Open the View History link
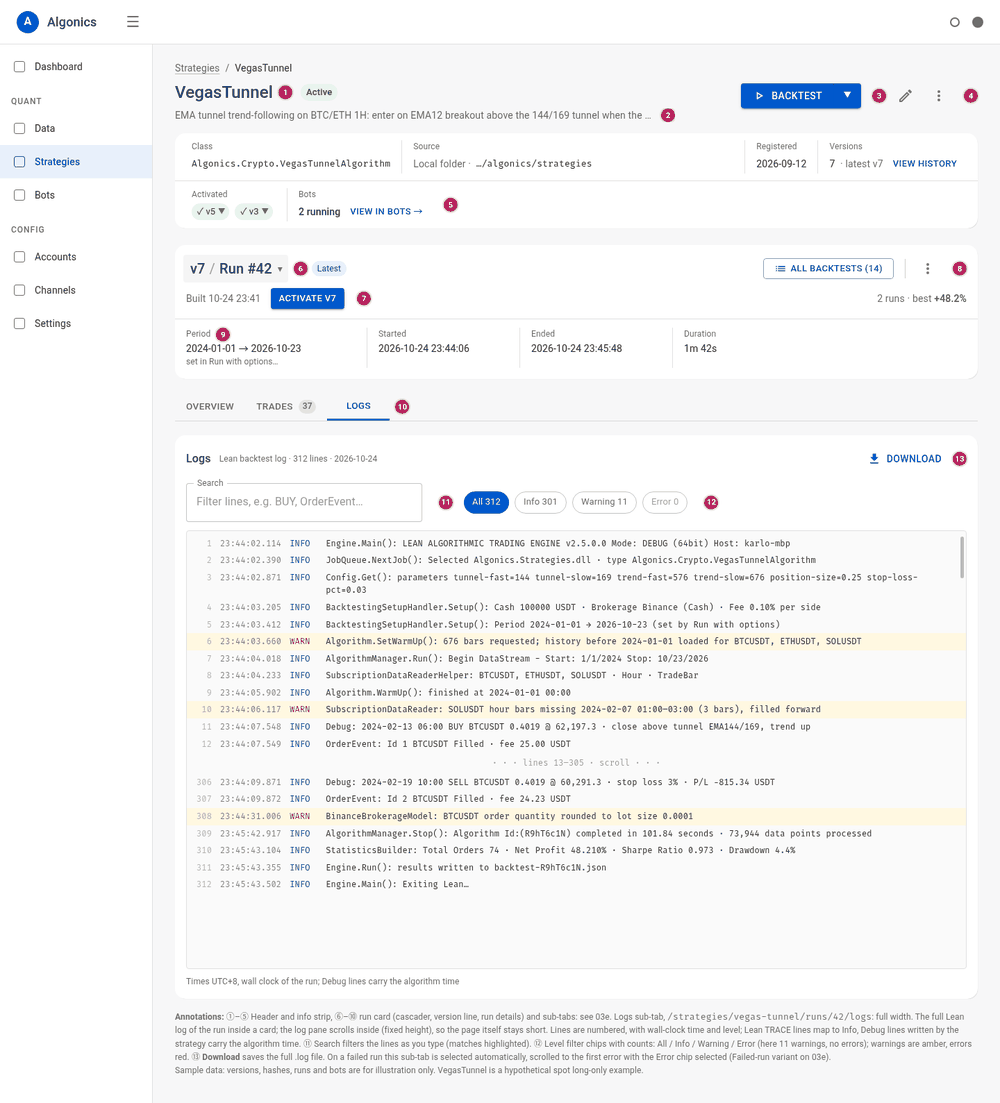This screenshot has width=1000, height=1103. pyautogui.click(x=925, y=164)
